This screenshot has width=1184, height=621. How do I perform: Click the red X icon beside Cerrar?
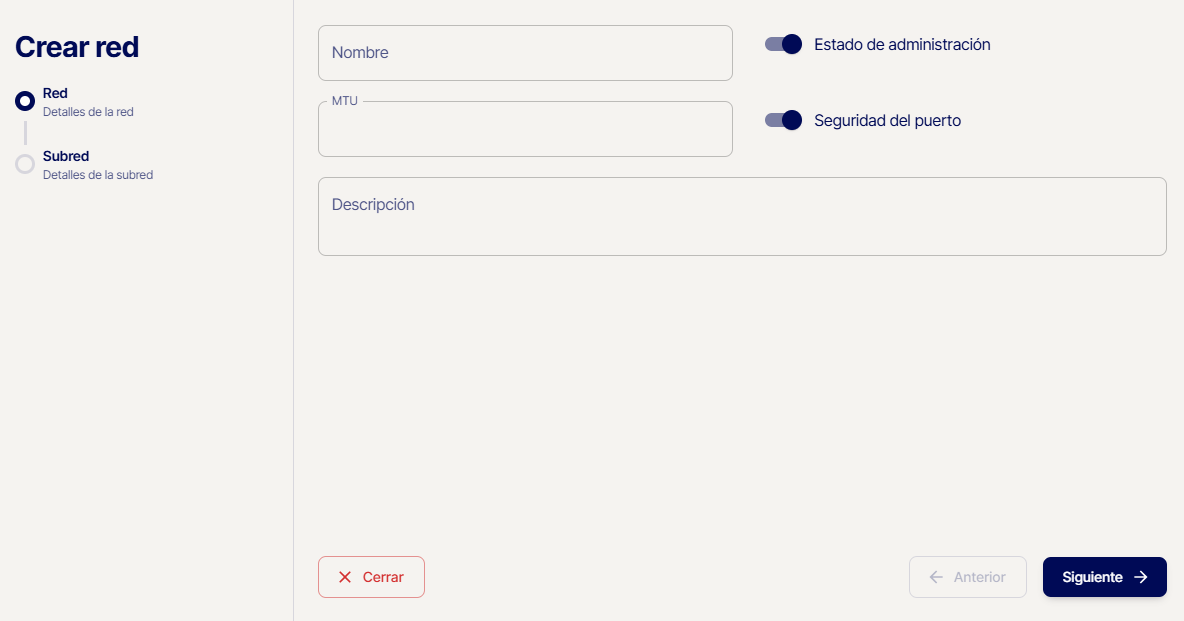point(345,577)
